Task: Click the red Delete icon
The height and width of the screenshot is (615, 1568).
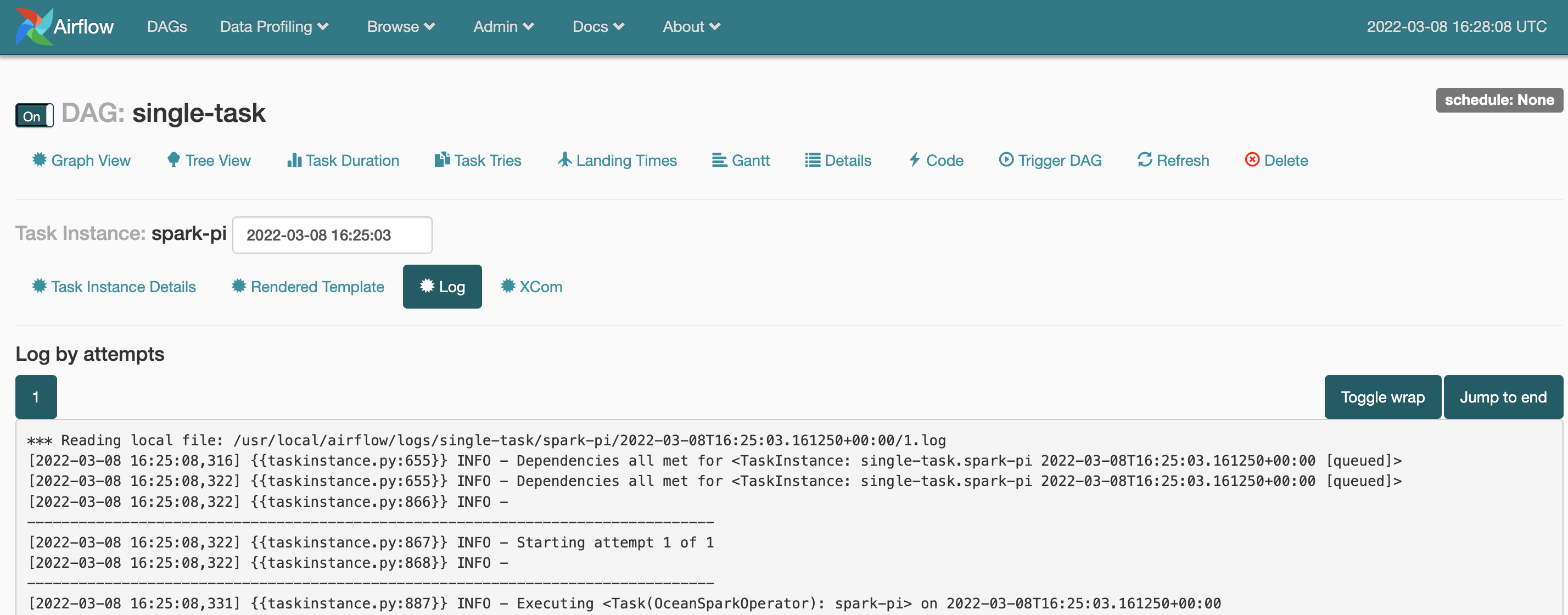Action: [x=1252, y=160]
